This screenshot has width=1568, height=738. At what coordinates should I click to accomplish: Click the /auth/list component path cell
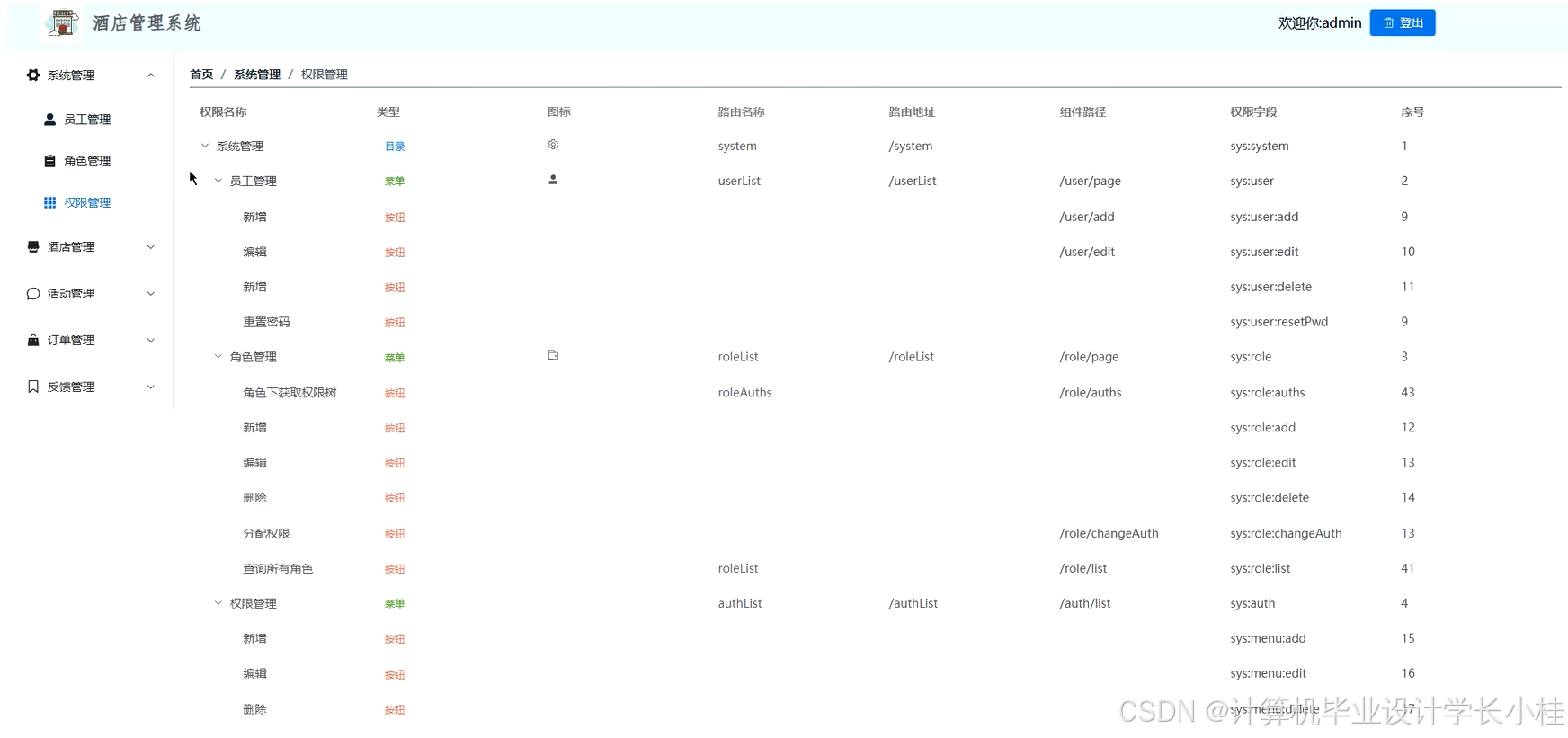[x=1085, y=603]
